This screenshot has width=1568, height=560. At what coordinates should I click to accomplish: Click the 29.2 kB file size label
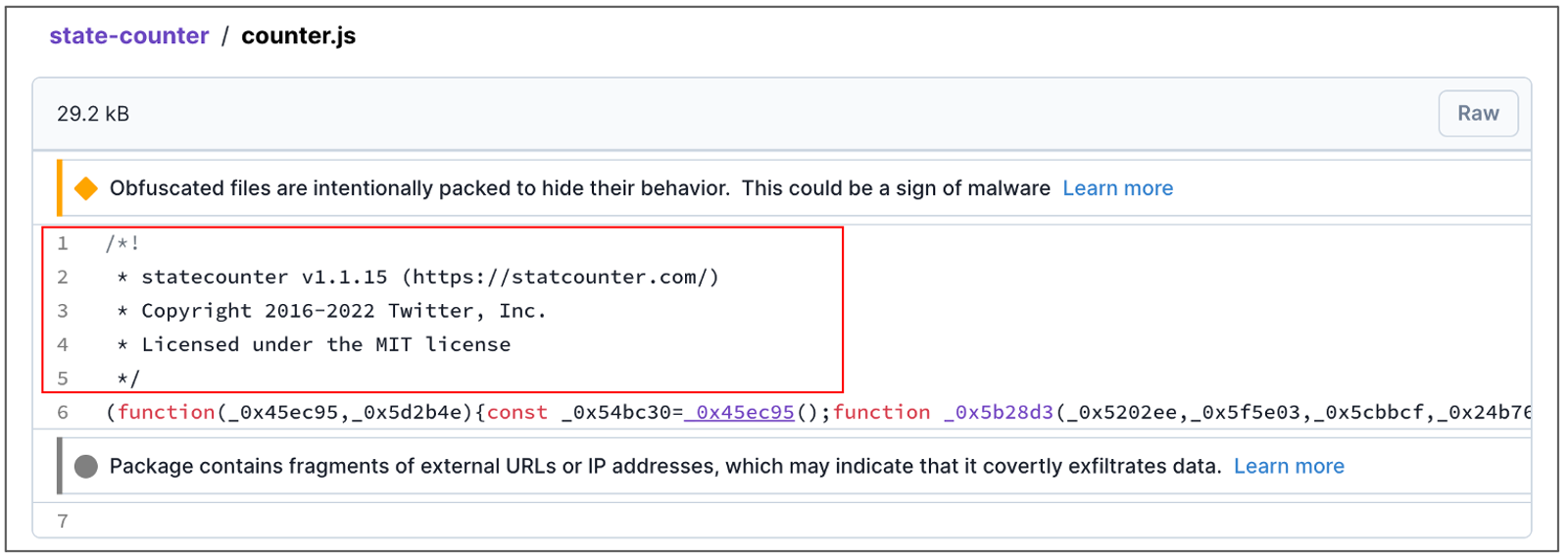(93, 114)
